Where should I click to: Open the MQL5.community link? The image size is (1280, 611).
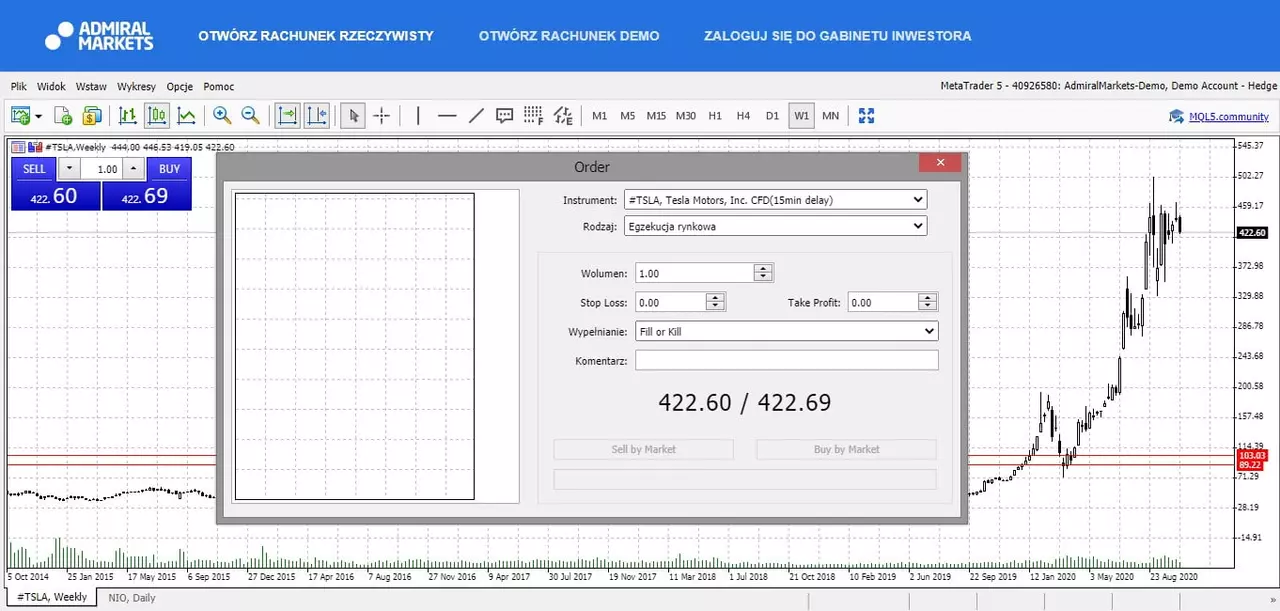1229,117
